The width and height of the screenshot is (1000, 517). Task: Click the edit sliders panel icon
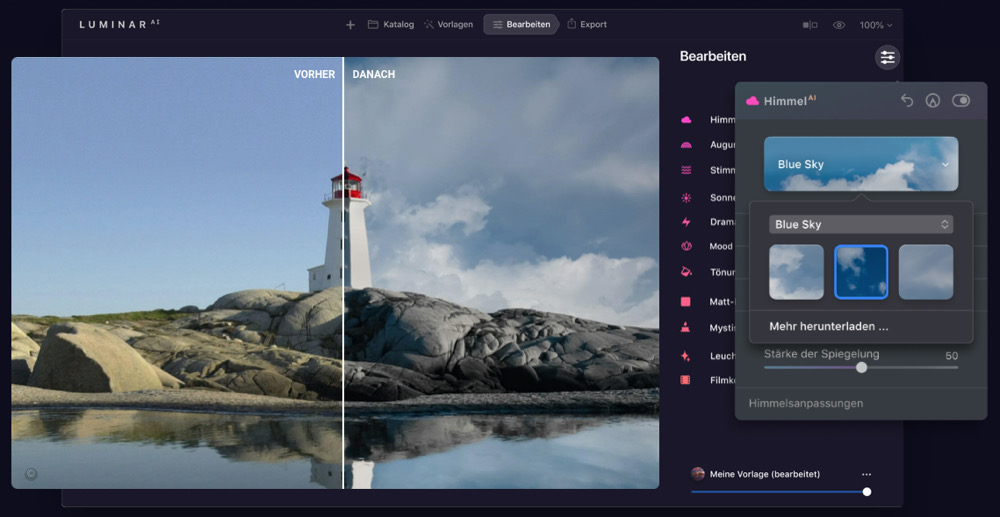[x=887, y=57]
